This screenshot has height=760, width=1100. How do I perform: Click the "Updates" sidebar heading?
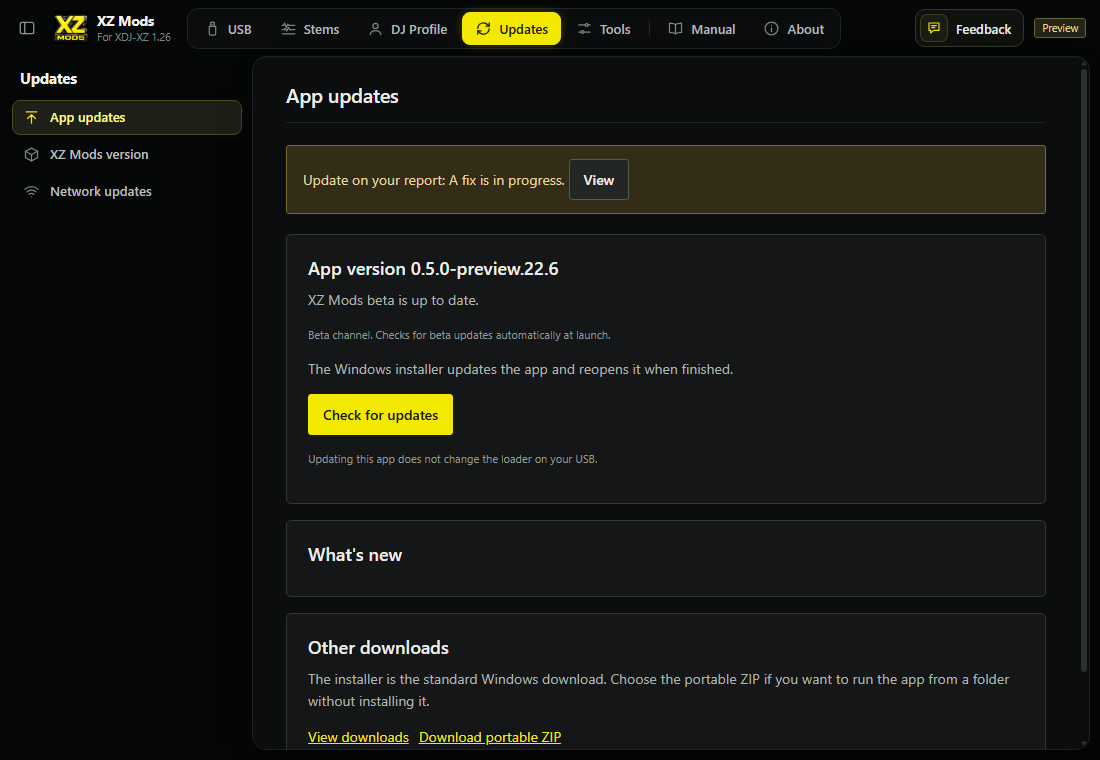[x=48, y=79]
